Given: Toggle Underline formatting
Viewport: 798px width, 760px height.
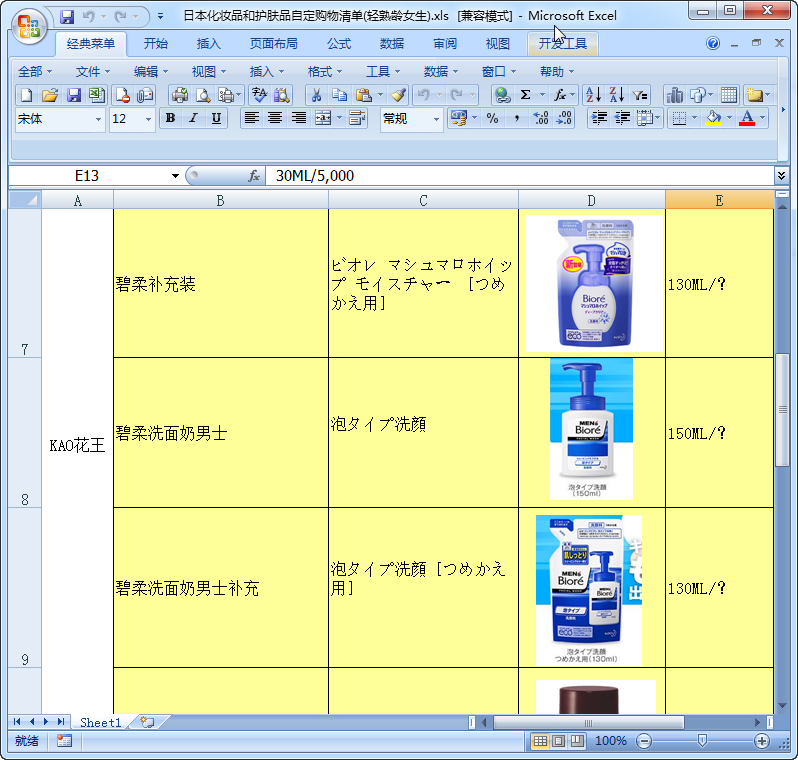Looking at the screenshot, I should point(216,119).
